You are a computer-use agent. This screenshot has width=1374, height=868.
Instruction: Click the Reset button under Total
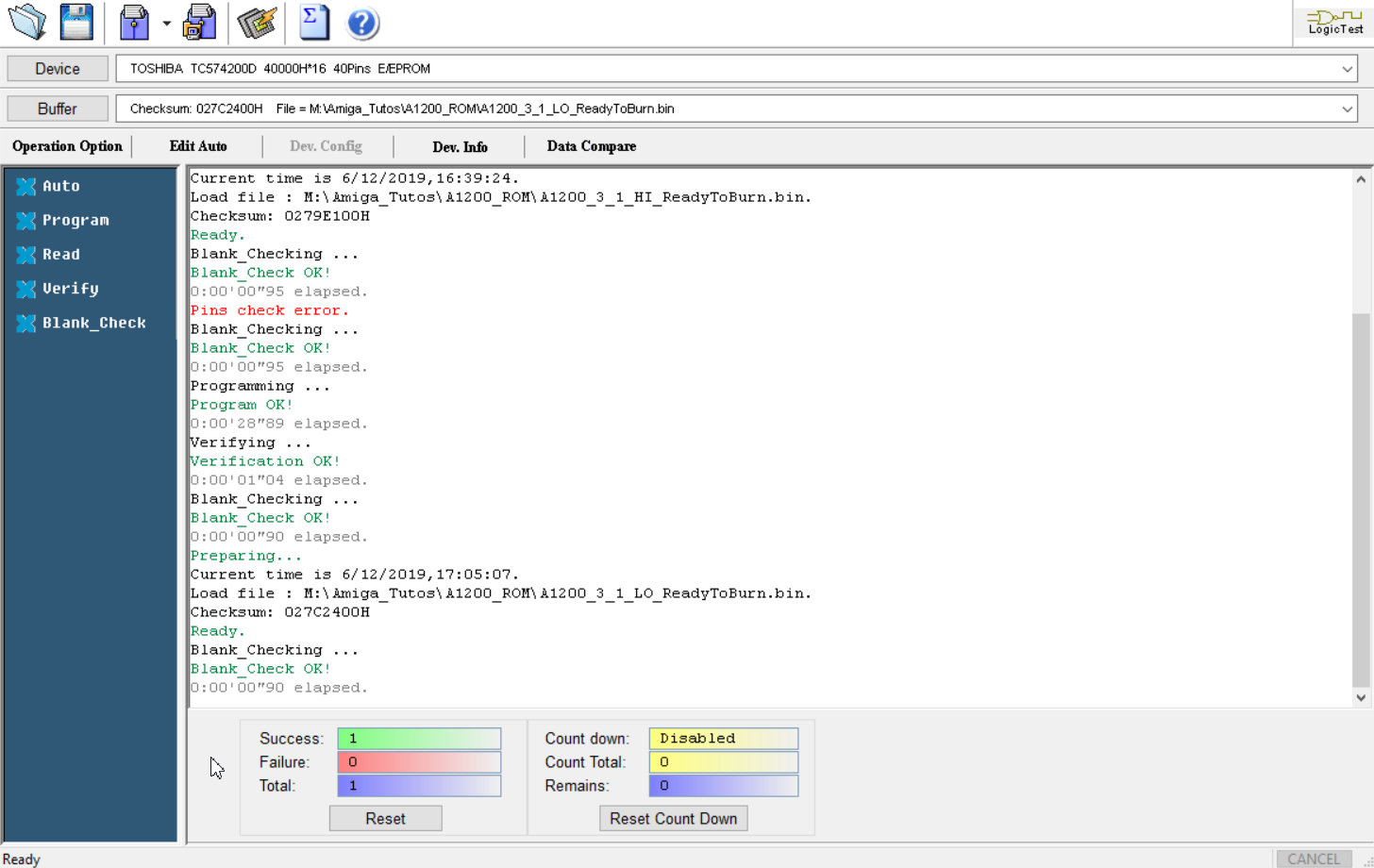pyautogui.click(x=385, y=818)
